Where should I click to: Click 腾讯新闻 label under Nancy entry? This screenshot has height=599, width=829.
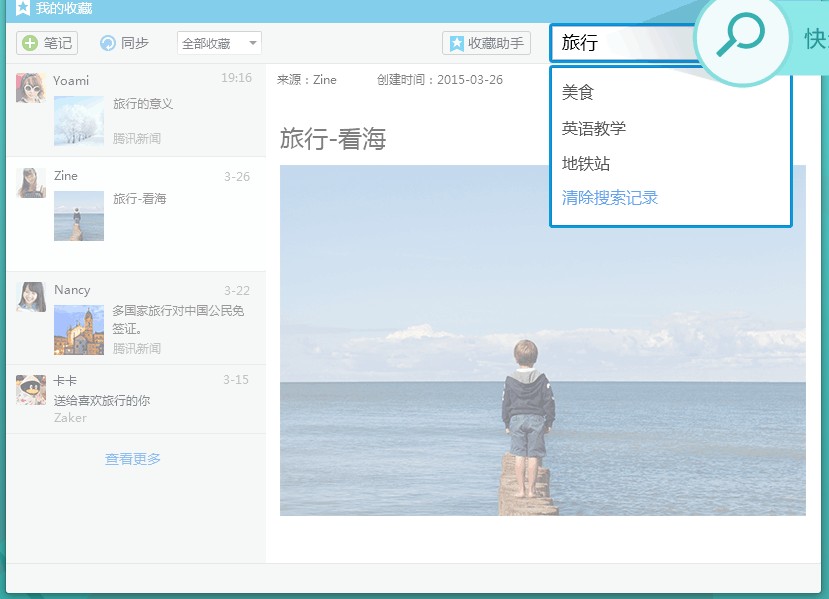pyautogui.click(x=136, y=348)
